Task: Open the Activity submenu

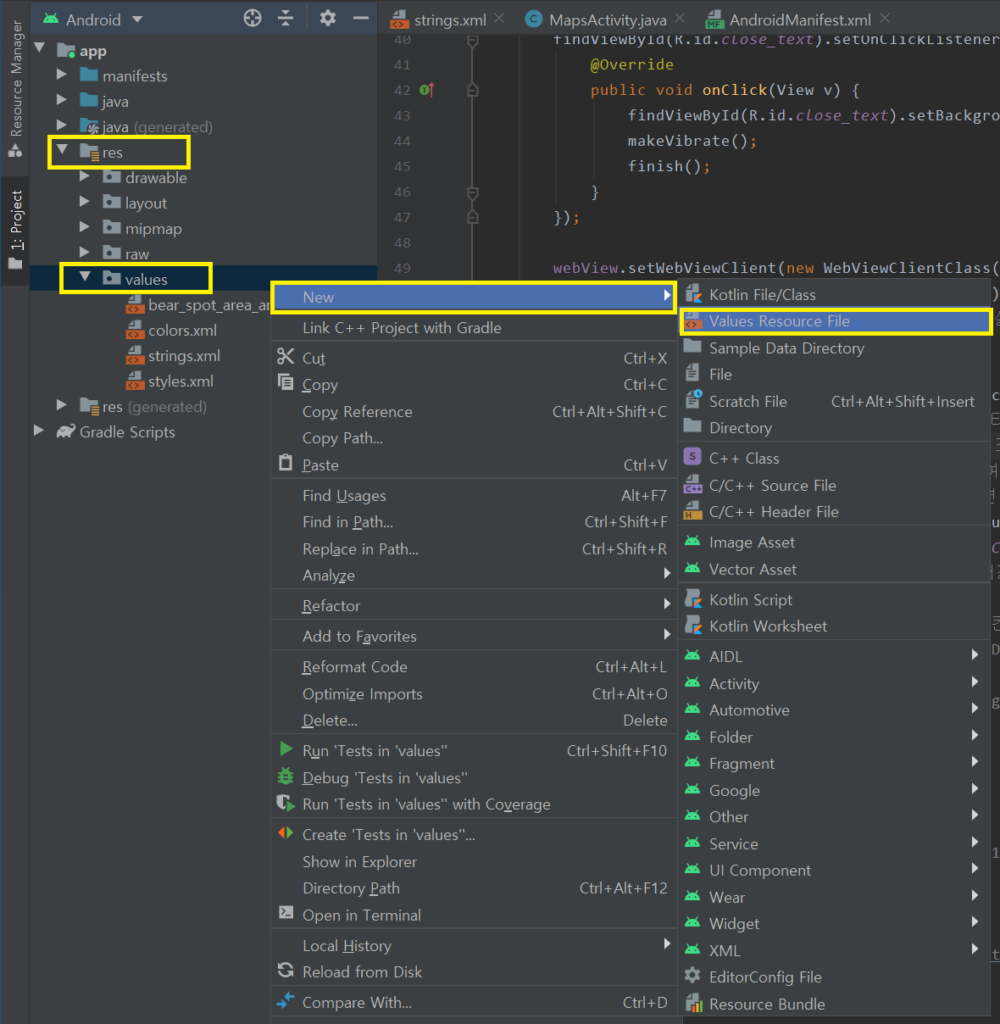Action: pyautogui.click(x=734, y=684)
